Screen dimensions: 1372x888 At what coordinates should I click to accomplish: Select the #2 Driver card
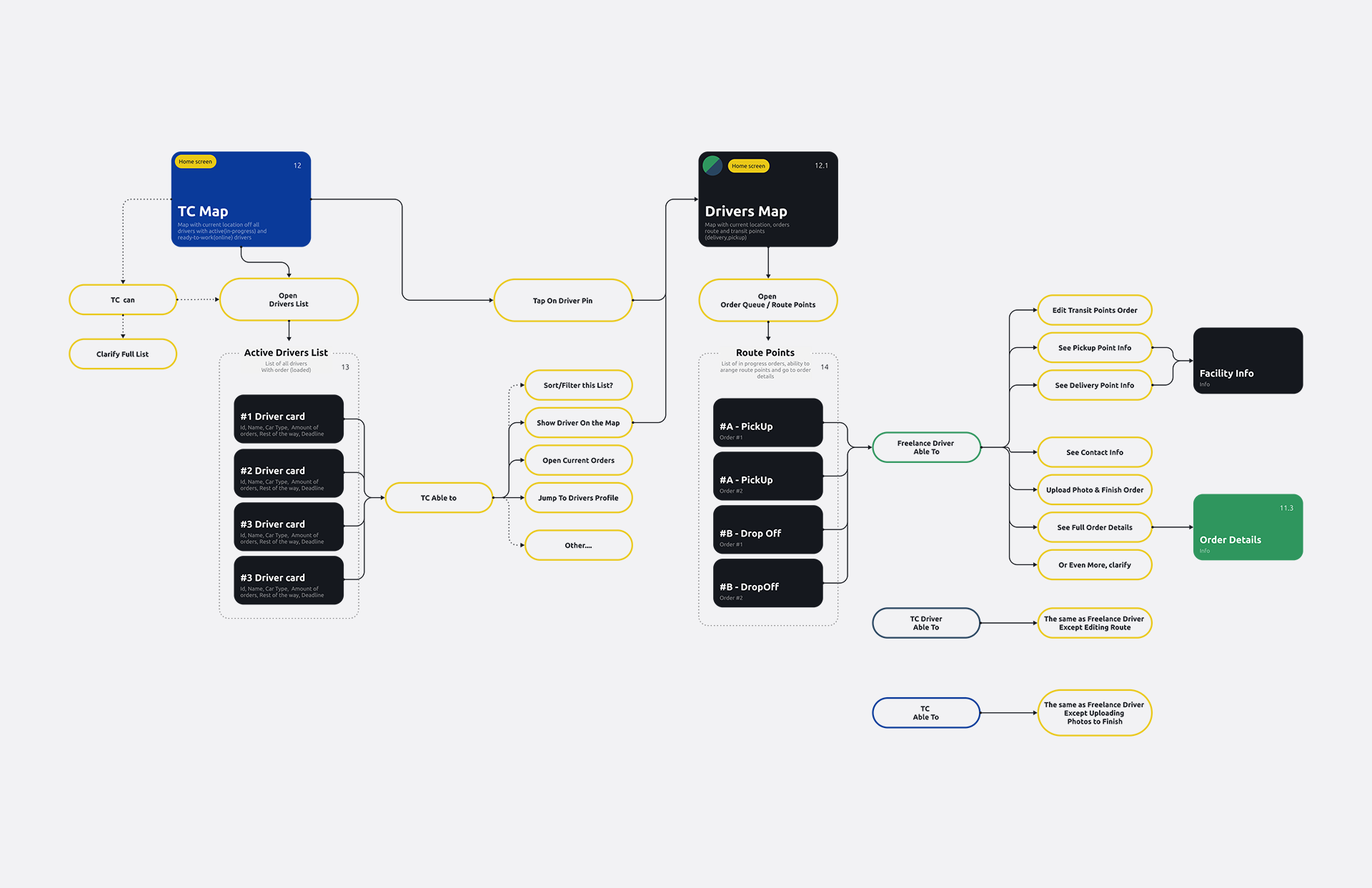click(x=289, y=473)
